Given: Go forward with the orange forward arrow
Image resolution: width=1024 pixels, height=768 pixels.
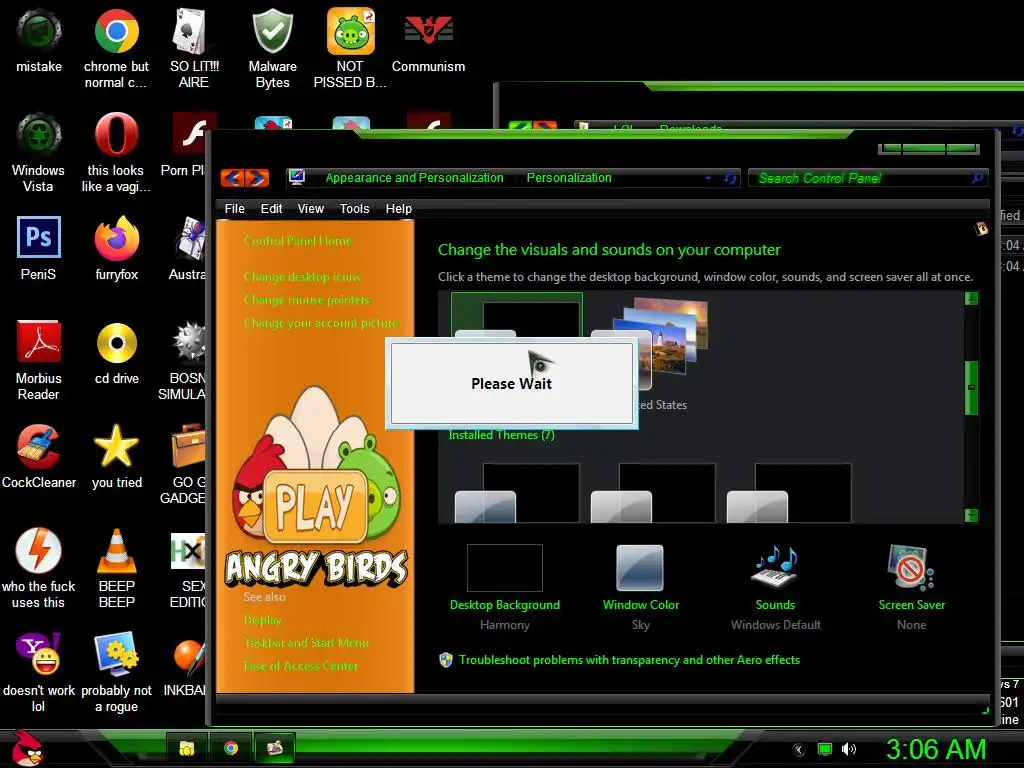Looking at the screenshot, I should coord(257,178).
